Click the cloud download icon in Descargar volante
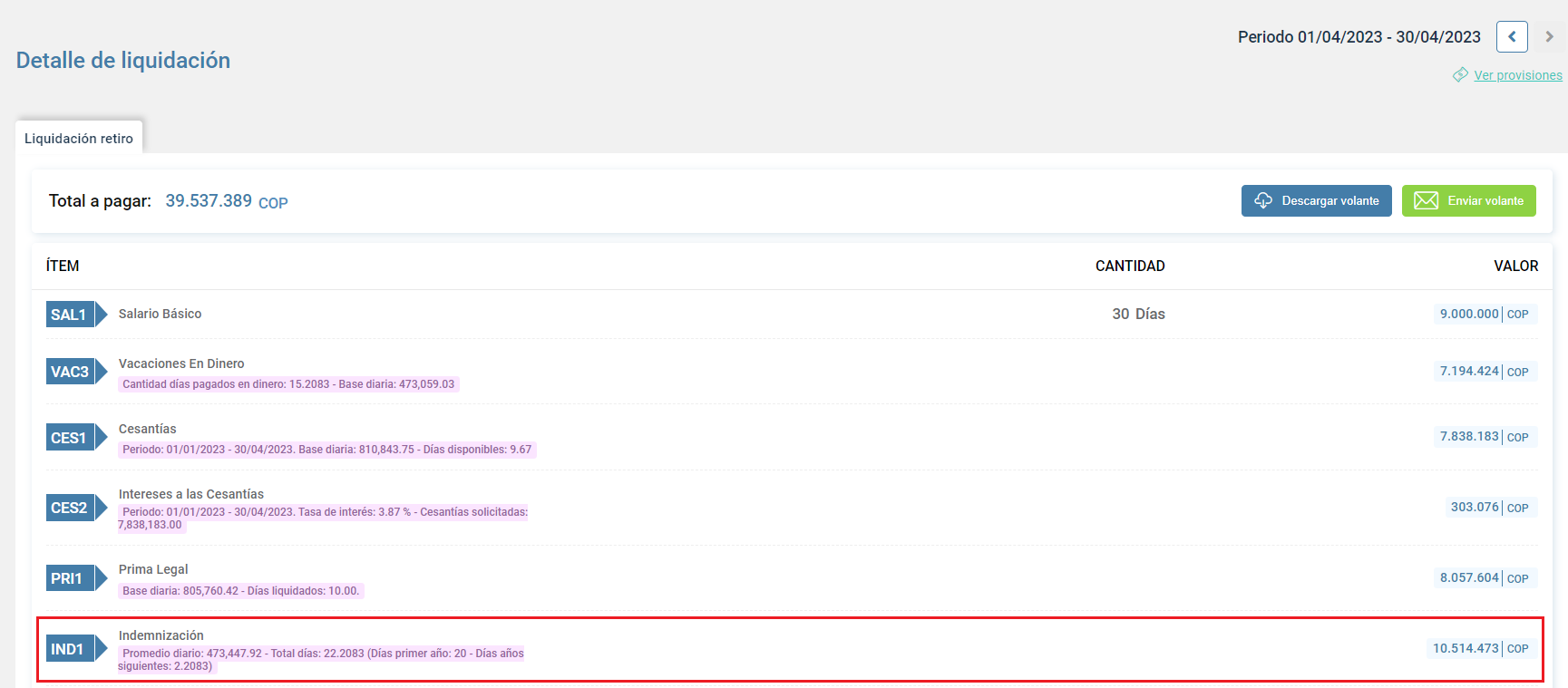The image size is (1568, 688). [1263, 200]
